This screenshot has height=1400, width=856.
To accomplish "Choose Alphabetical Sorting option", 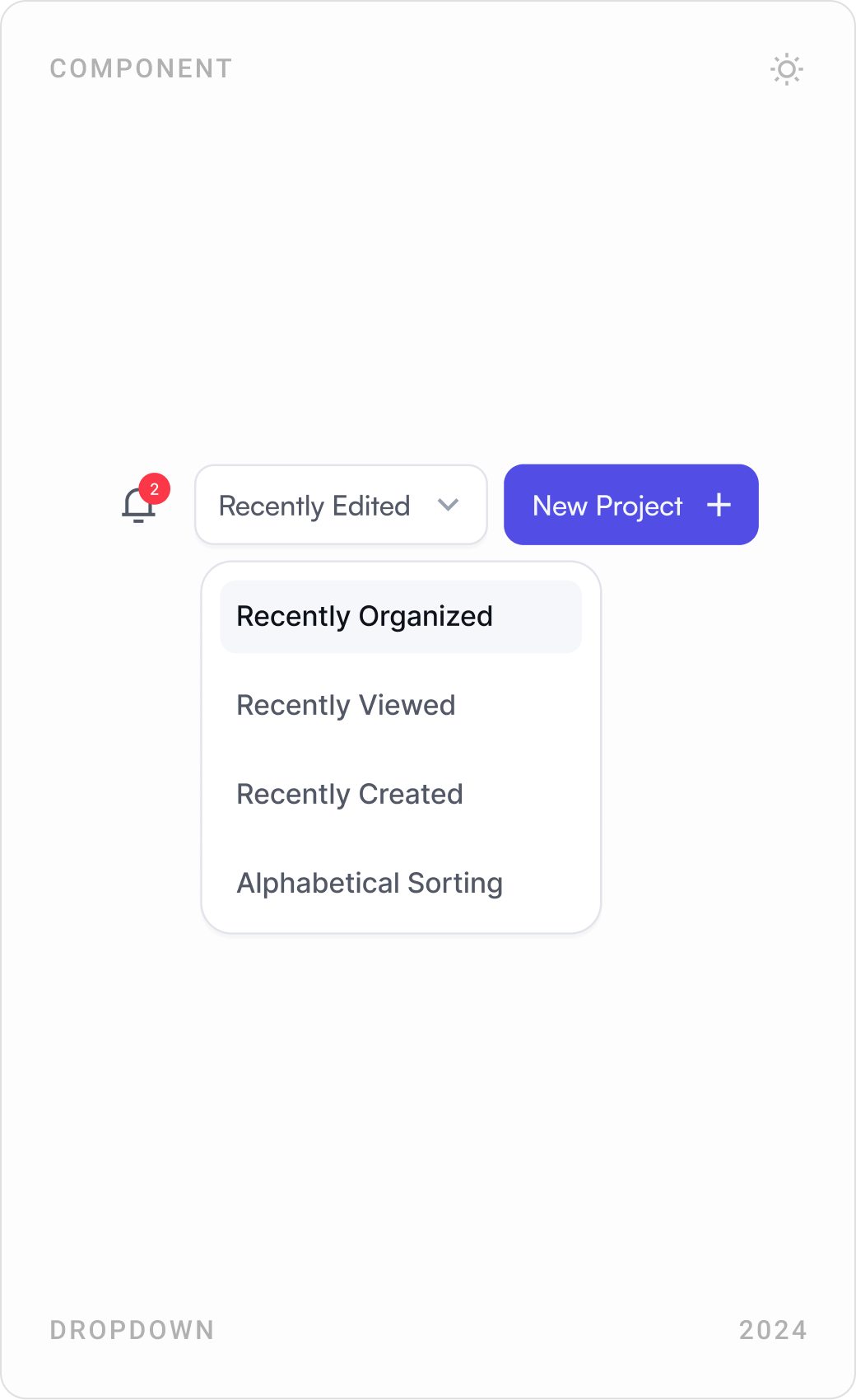I will [370, 882].
